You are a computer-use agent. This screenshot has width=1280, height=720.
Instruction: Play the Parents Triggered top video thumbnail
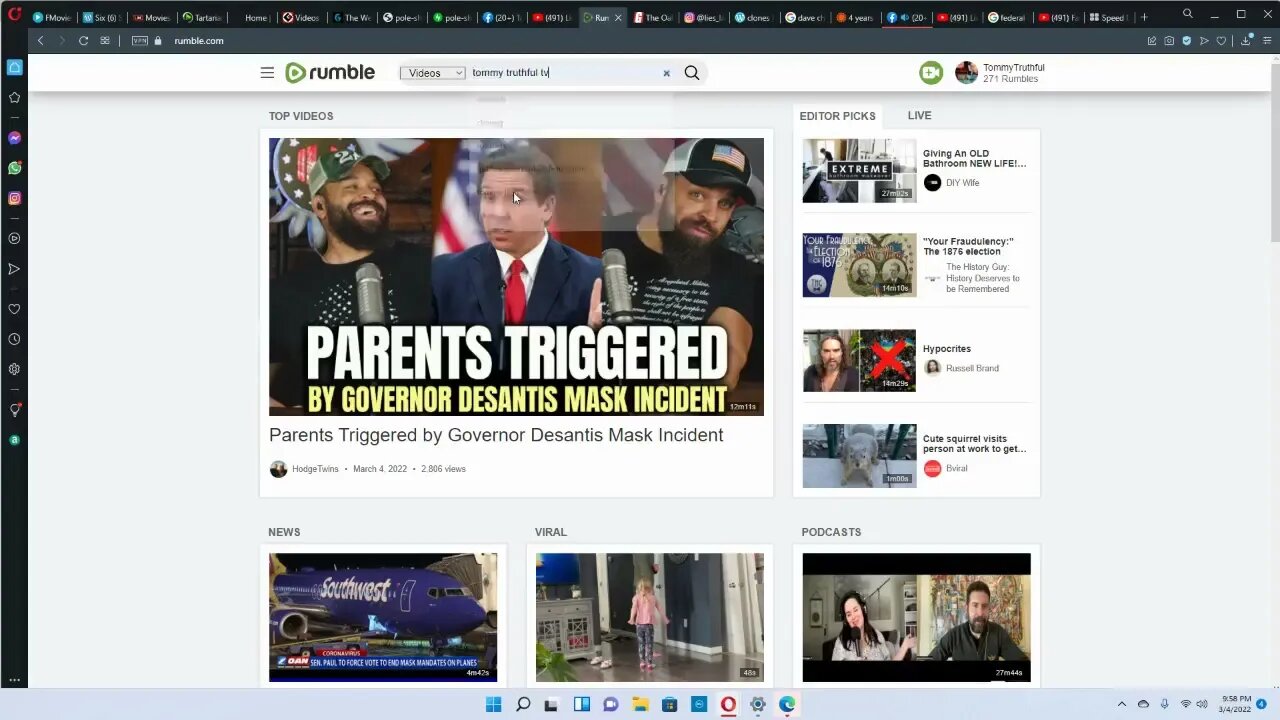pyautogui.click(x=516, y=277)
